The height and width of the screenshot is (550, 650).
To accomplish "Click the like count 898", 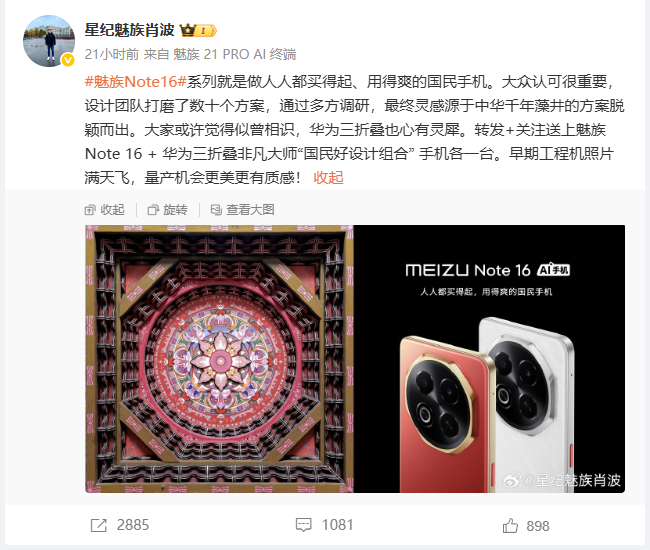I will pos(538,526).
